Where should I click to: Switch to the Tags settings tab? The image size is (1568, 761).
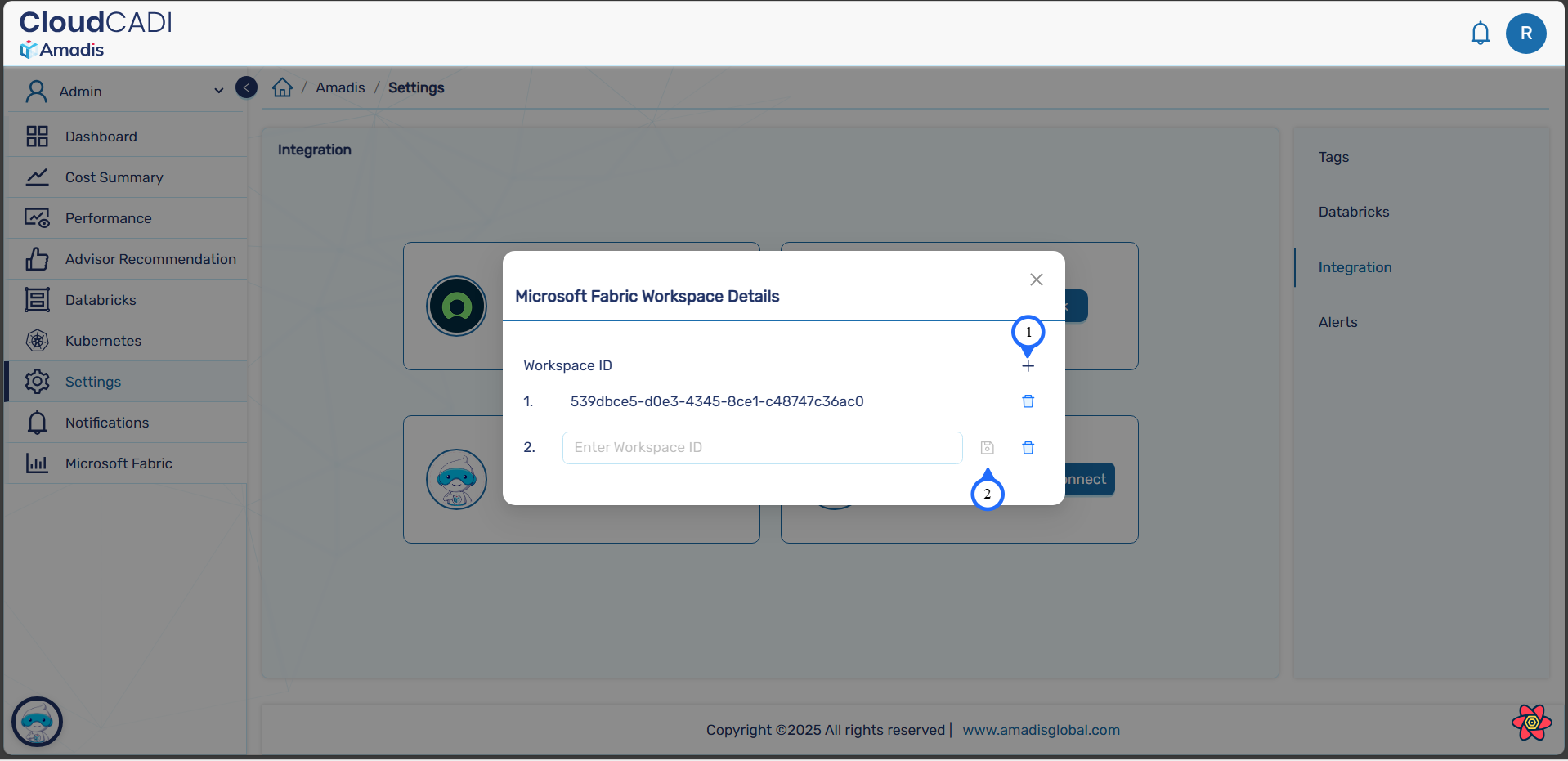pyautogui.click(x=1333, y=157)
